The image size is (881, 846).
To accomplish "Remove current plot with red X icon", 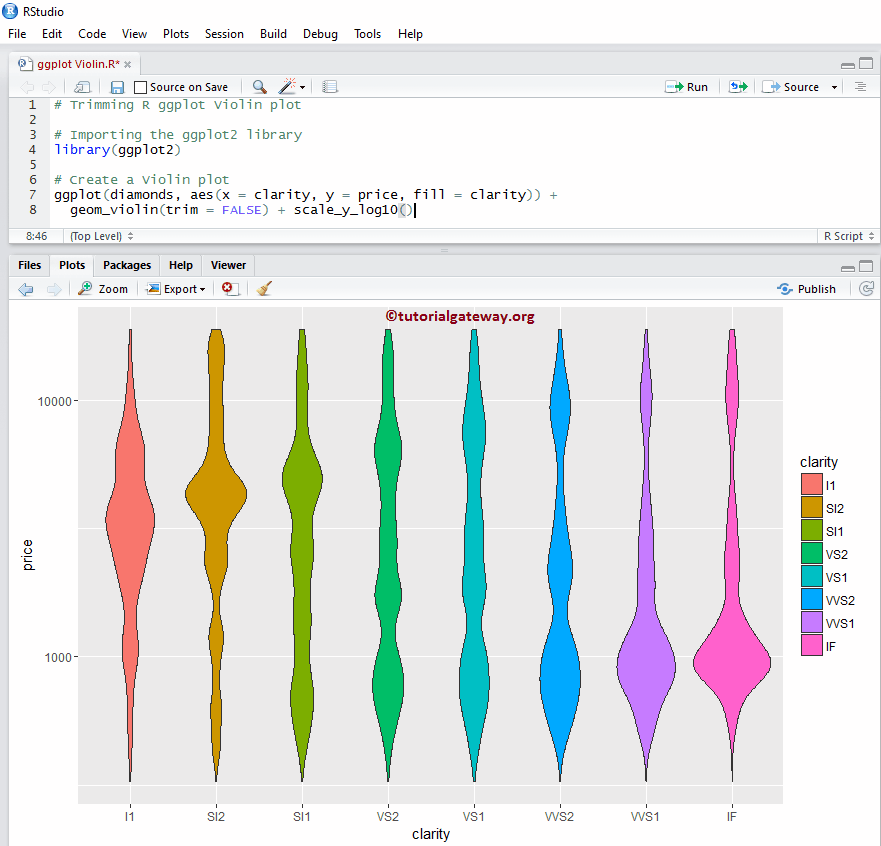I will [229, 288].
